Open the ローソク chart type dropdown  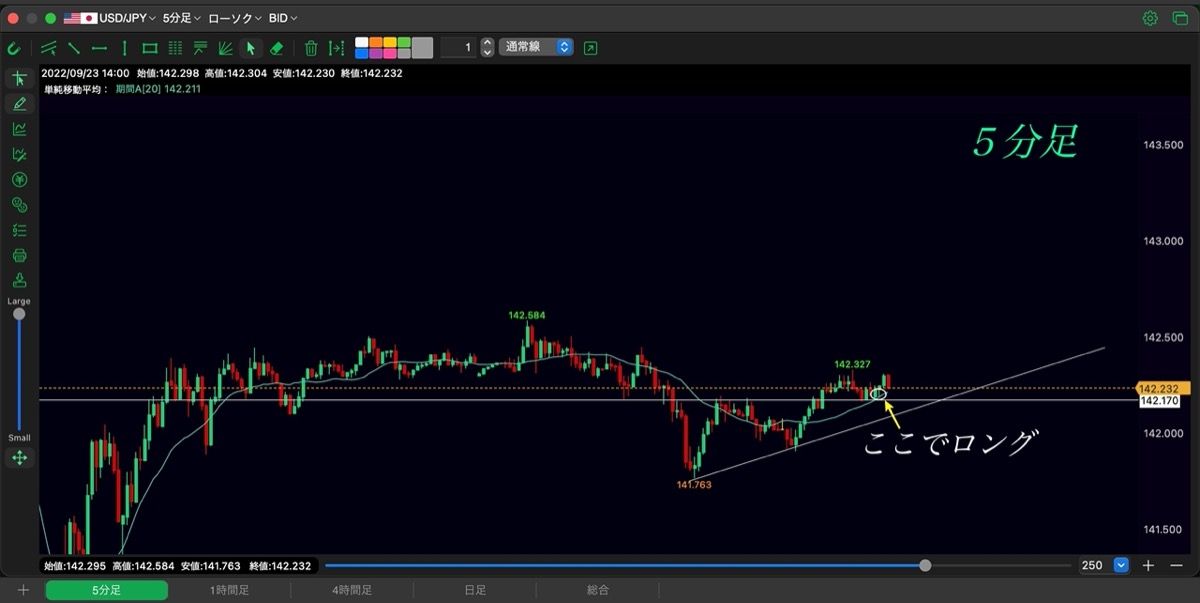click(x=235, y=18)
